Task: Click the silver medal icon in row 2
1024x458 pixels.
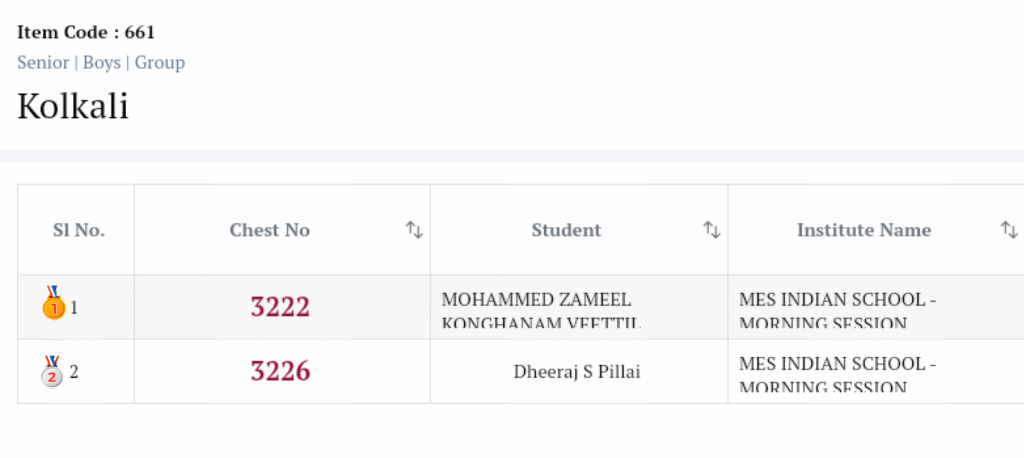Action: (52, 371)
